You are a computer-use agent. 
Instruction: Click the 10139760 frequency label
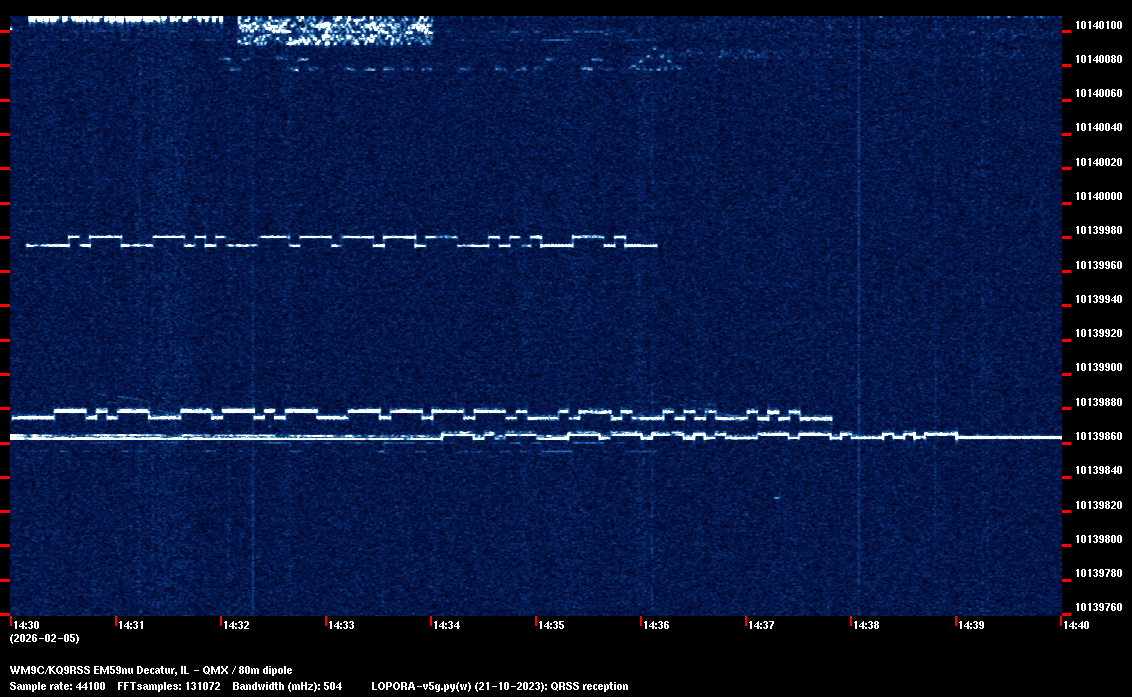tap(1098, 607)
